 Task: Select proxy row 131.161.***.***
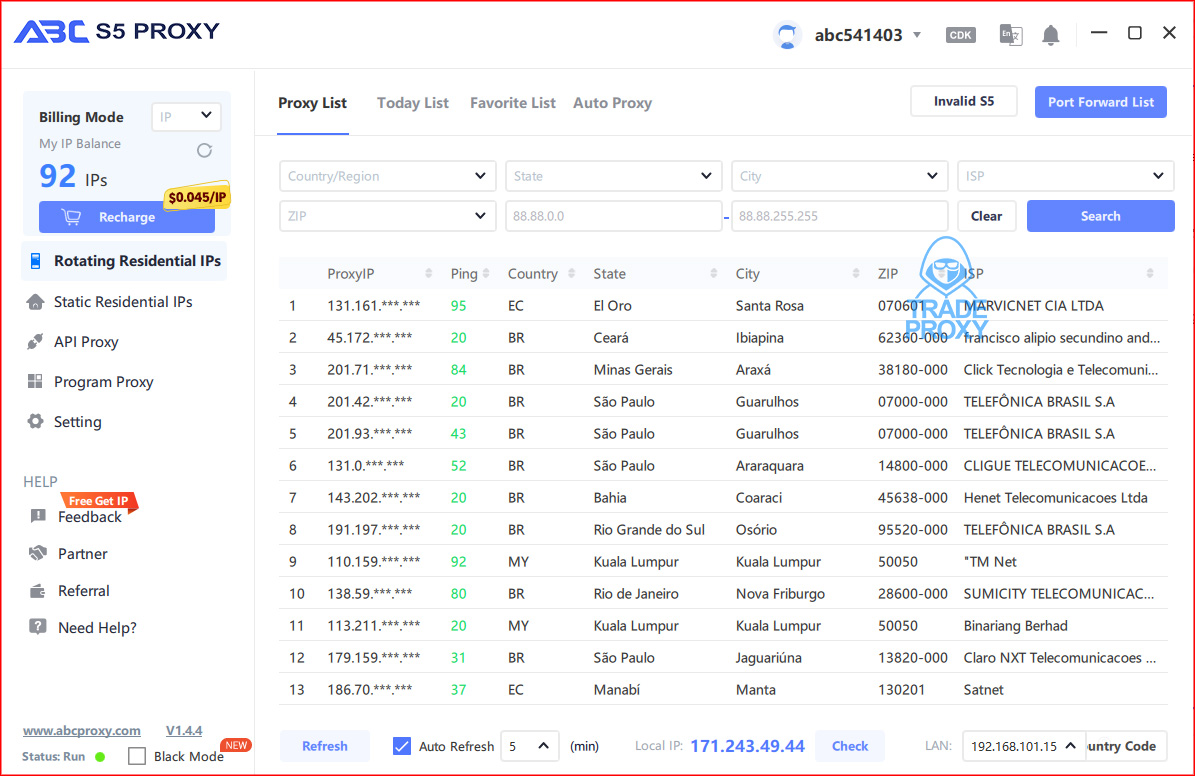(x=723, y=306)
